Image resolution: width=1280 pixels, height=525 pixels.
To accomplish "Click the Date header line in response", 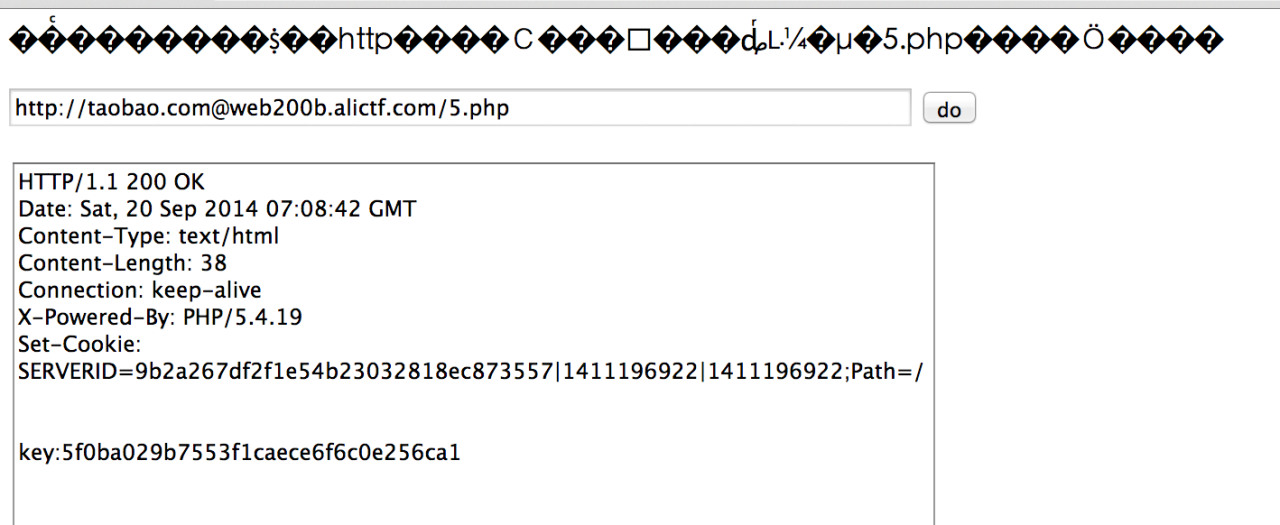I will [x=217, y=209].
